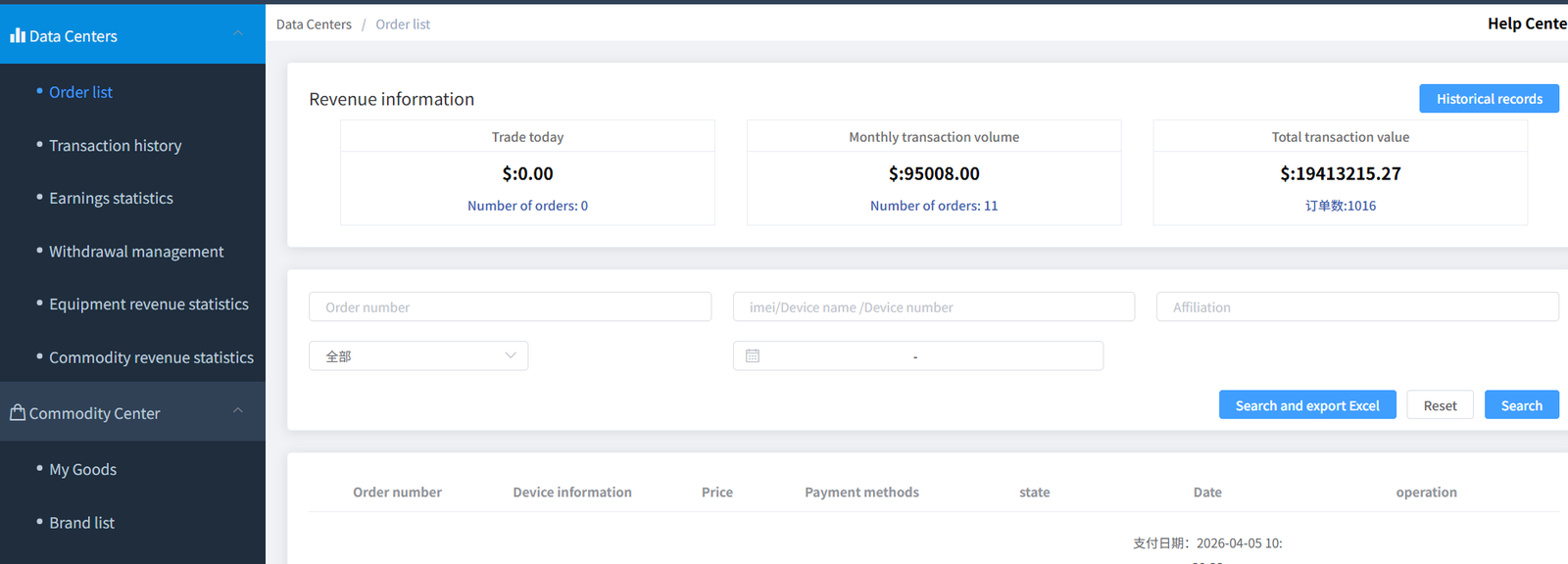Viewport: 1568px width, 564px height.
Task: Click Search and export Excel button
Action: click(x=1306, y=405)
